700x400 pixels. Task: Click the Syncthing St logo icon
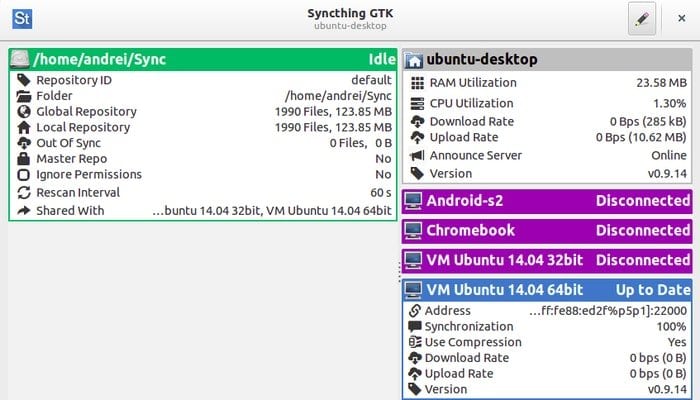click(22, 19)
